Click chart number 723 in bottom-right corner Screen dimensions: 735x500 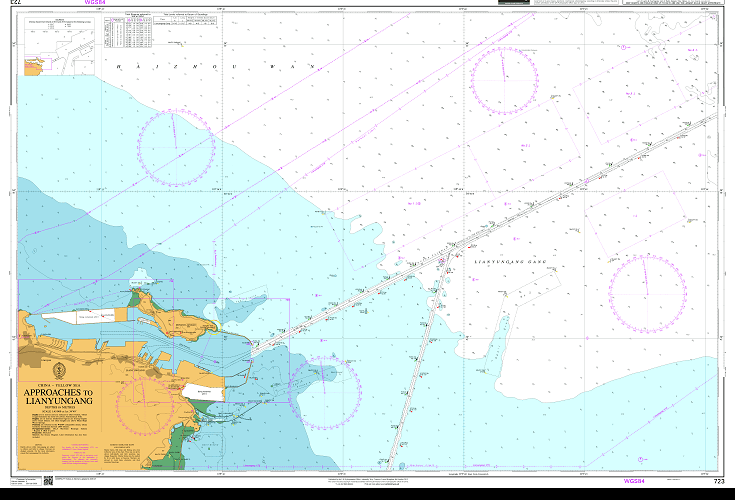[x=716, y=482]
